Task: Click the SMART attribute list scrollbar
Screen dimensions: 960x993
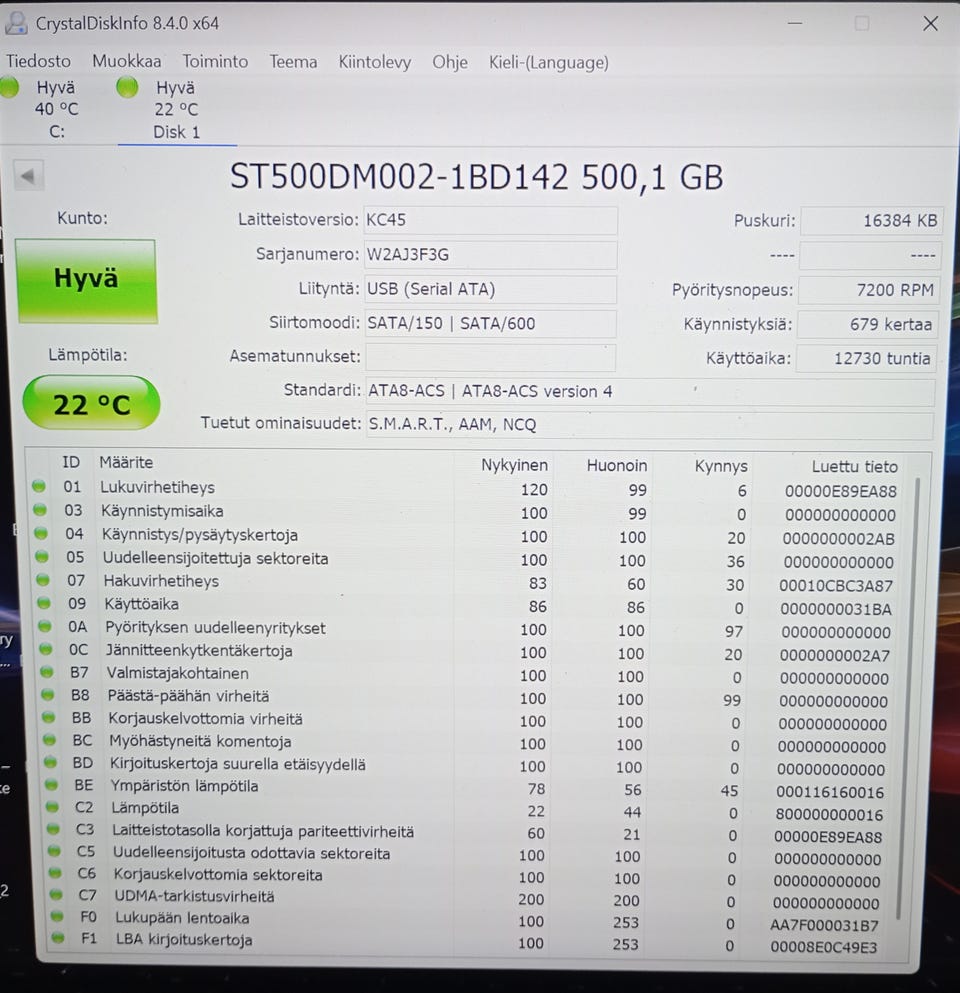Action: point(909,697)
